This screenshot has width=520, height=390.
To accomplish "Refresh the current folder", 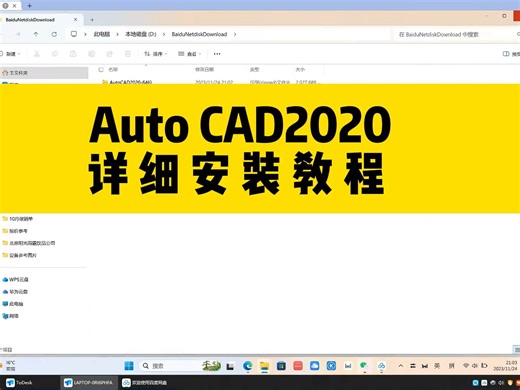I will pyautogui.click(x=54, y=34).
